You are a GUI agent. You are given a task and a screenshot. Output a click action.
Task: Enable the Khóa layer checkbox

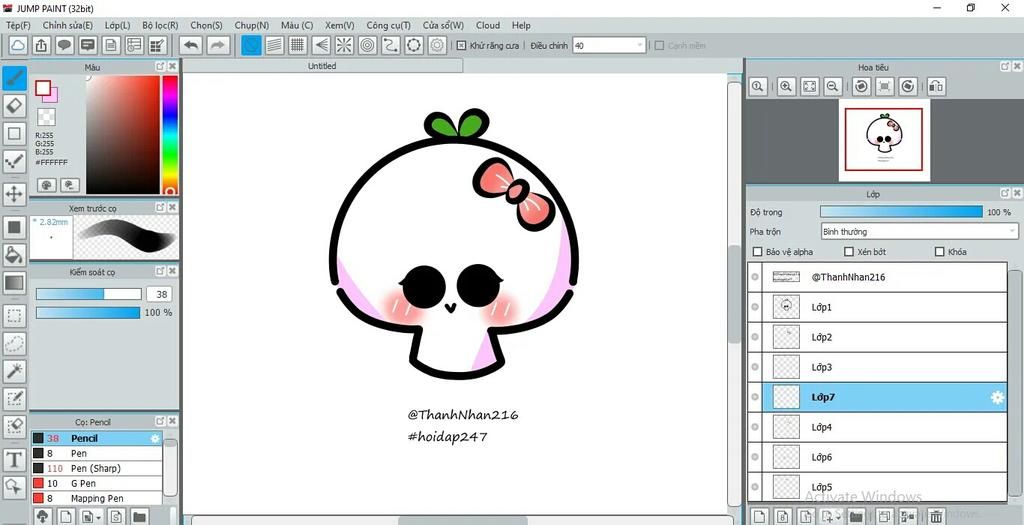(x=940, y=251)
